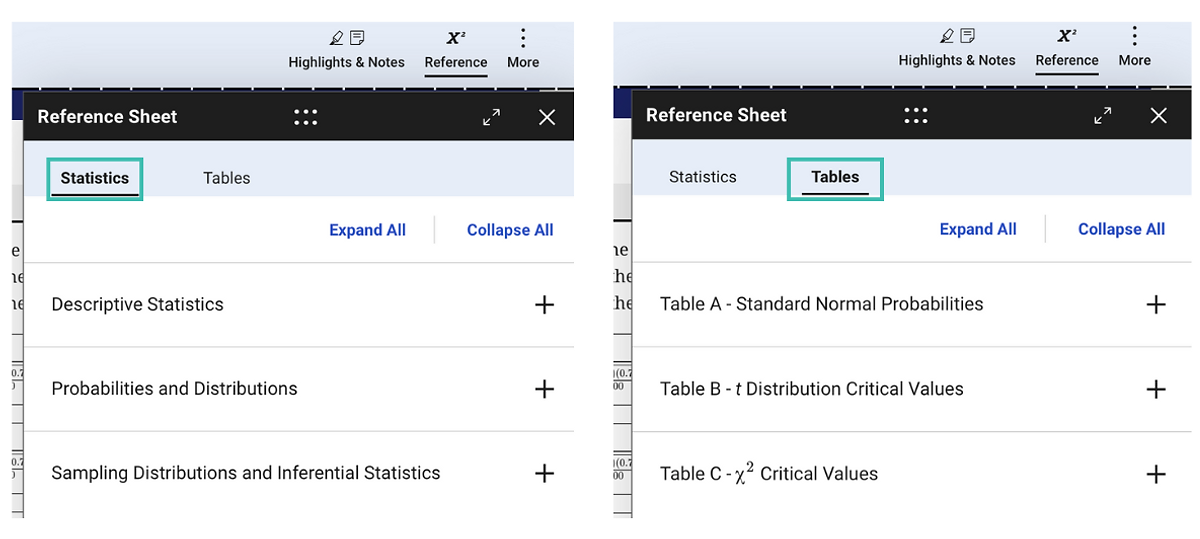The height and width of the screenshot is (539, 1200).
Task: Expand Table C chi-square Critical Values
Action: [1156, 474]
